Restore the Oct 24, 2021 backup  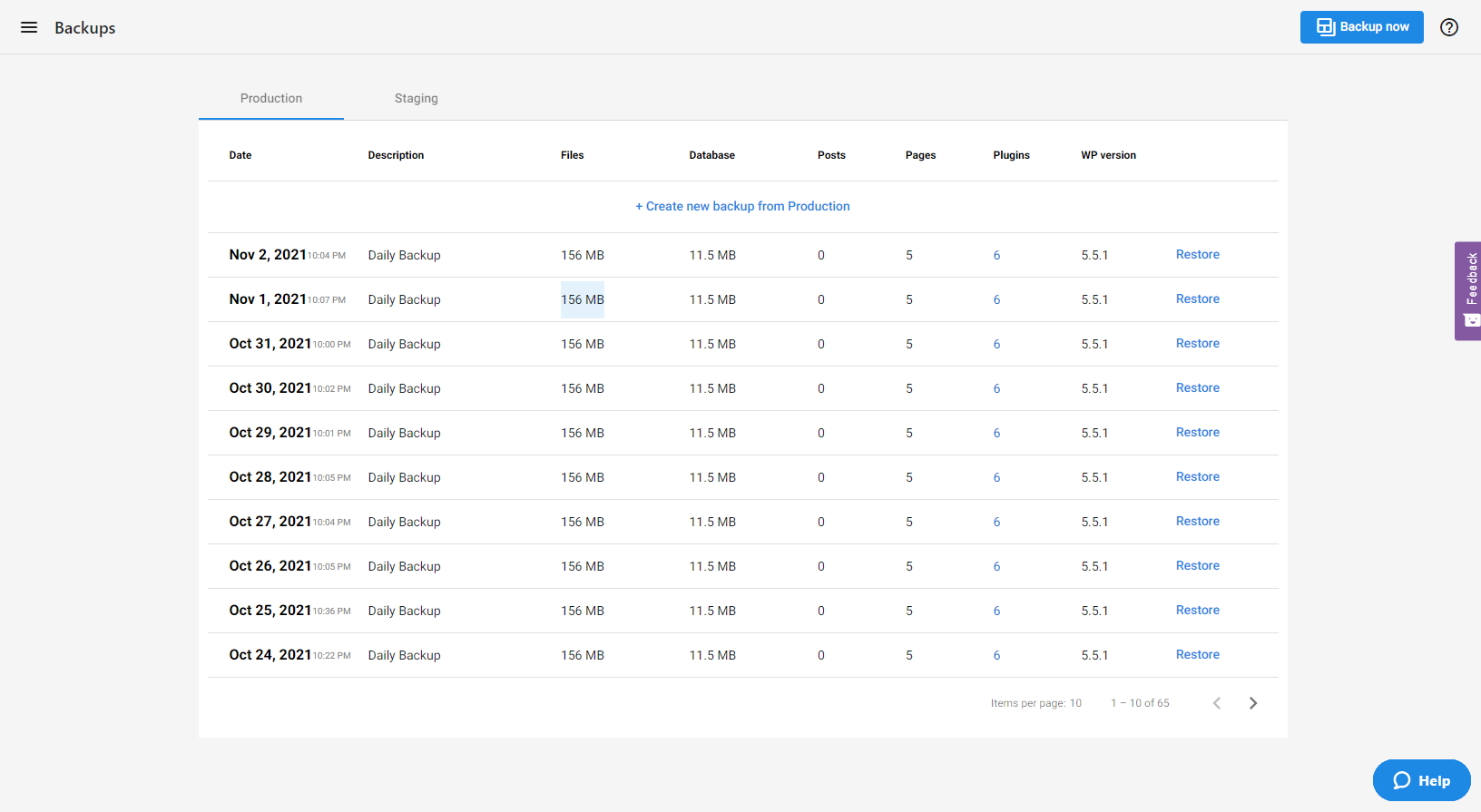1197,655
